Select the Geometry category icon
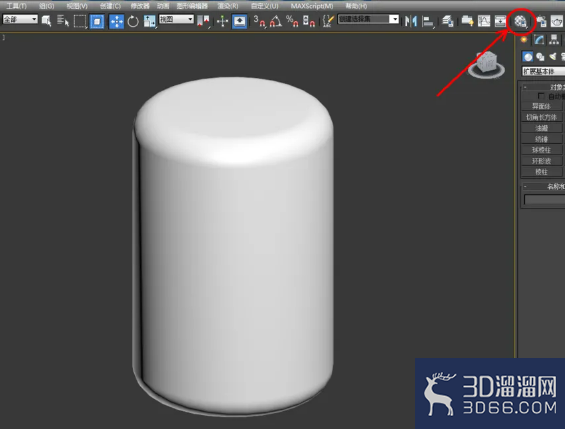The height and width of the screenshot is (429, 565). (x=528, y=57)
